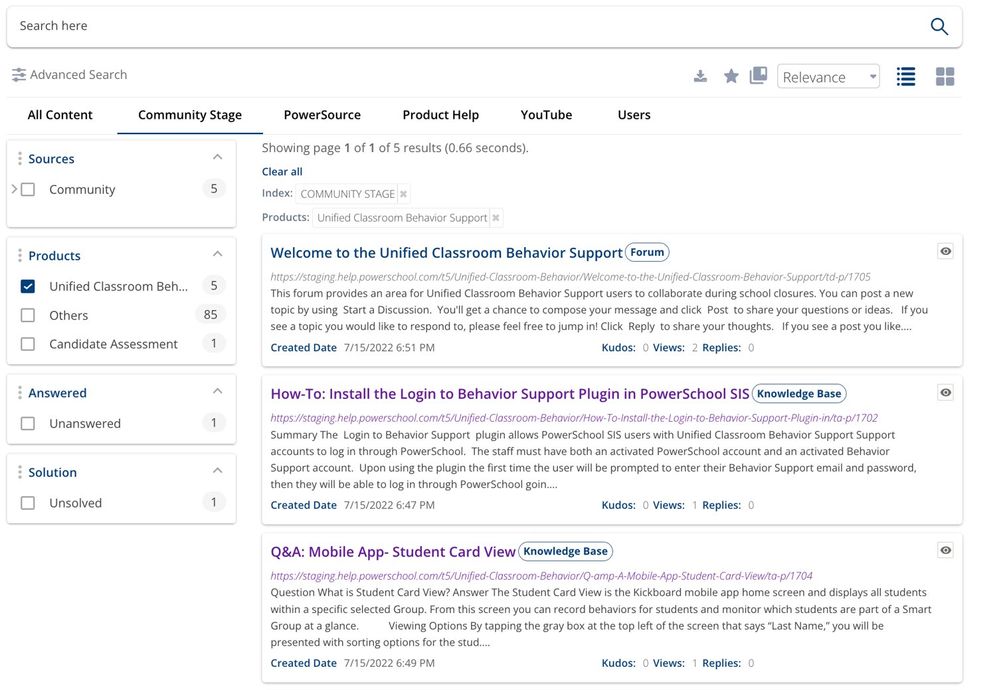Screen dimensions: 999x690
Task: Switch to list view layout
Action: (x=906, y=77)
